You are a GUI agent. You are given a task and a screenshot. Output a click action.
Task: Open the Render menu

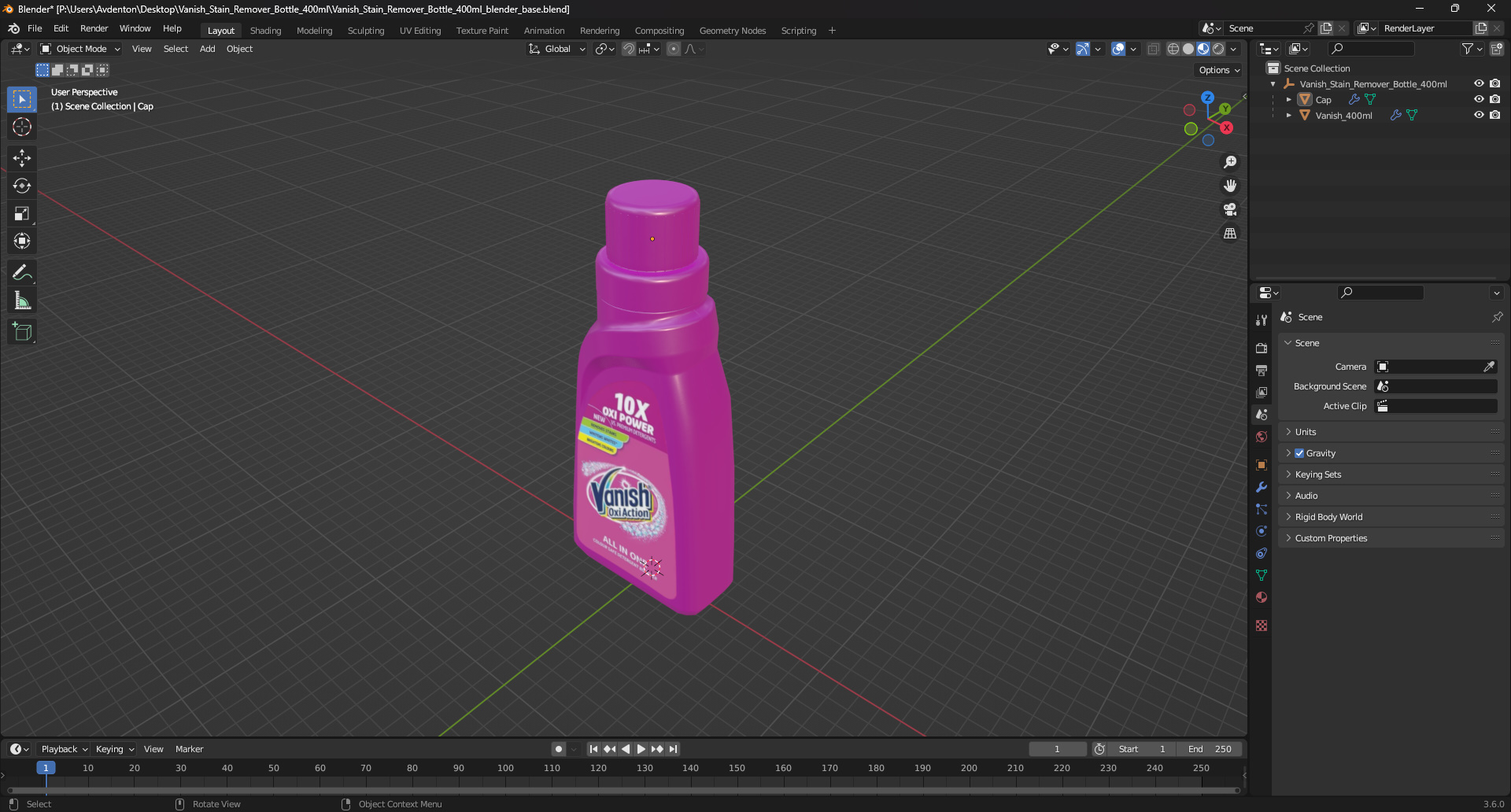point(94,28)
